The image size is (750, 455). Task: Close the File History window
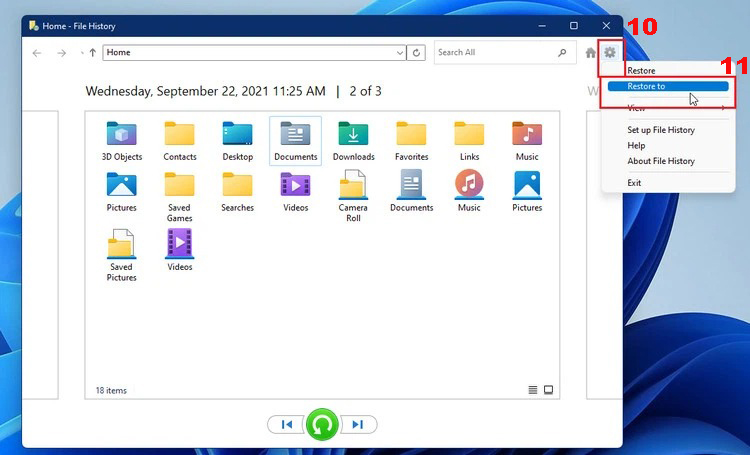click(x=606, y=26)
